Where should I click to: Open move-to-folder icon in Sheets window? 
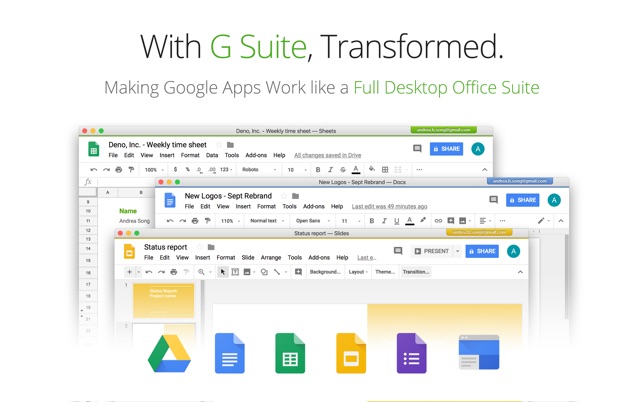[230, 145]
